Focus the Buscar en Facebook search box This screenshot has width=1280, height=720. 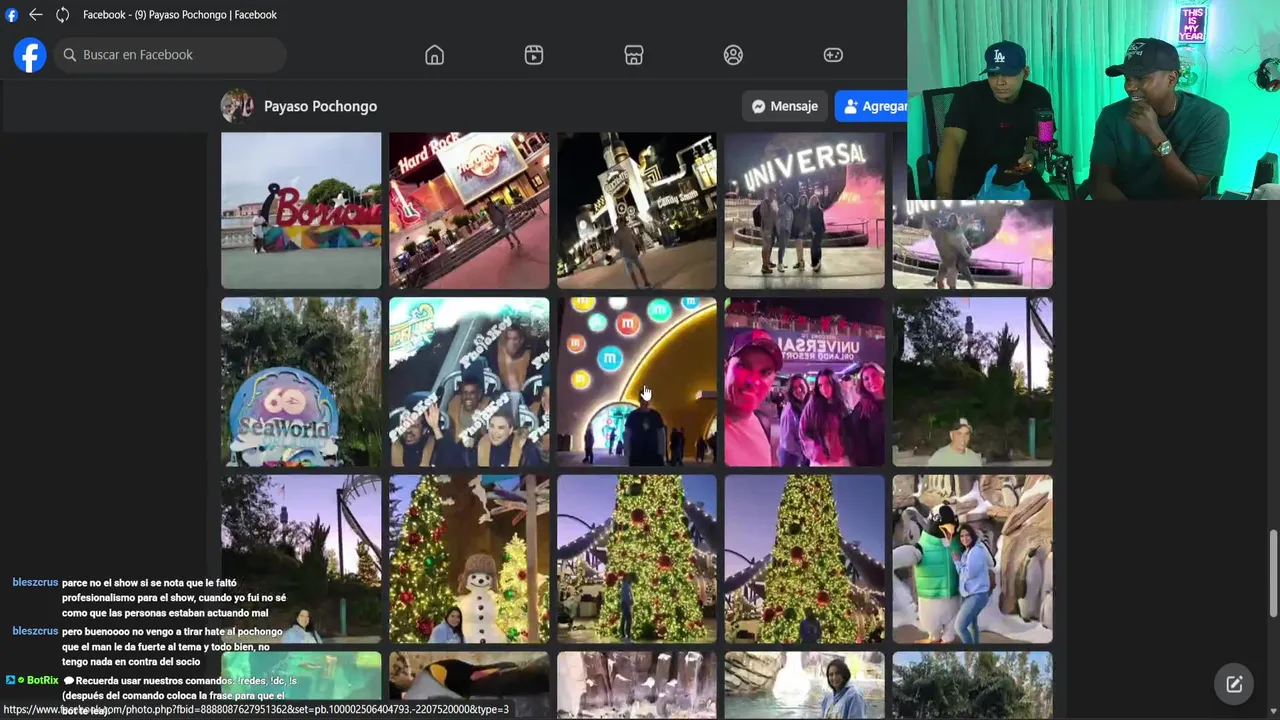pyautogui.click(x=170, y=55)
